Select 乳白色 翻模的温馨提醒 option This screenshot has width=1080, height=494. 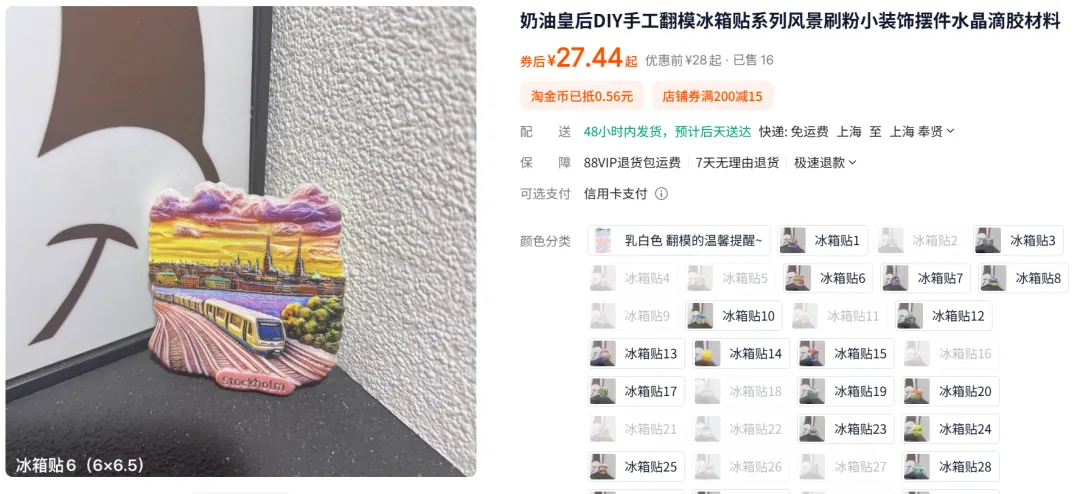click(678, 240)
